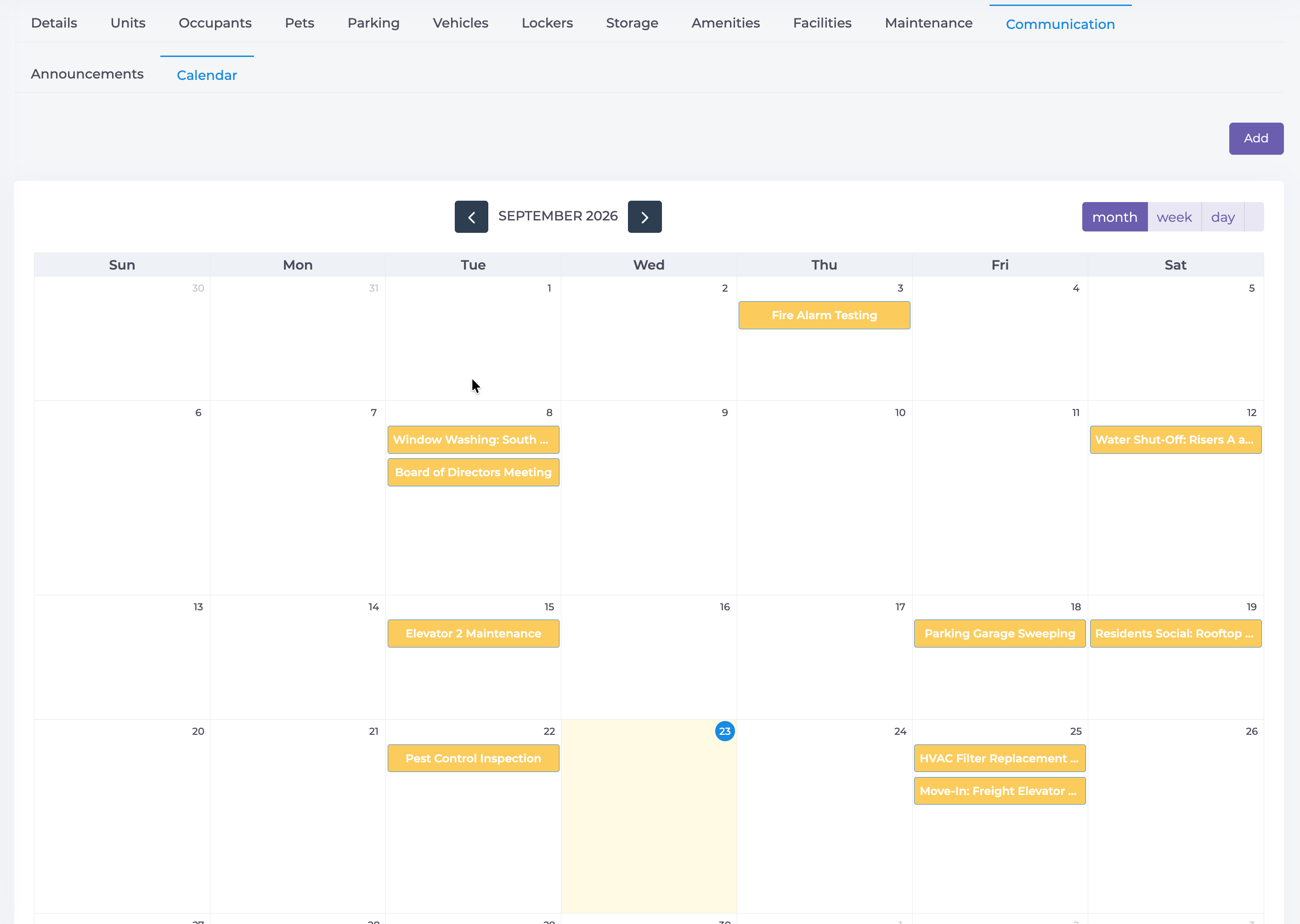Click the day number 26
Image resolution: width=1300 pixels, height=924 pixels.
pos(1252,731)
